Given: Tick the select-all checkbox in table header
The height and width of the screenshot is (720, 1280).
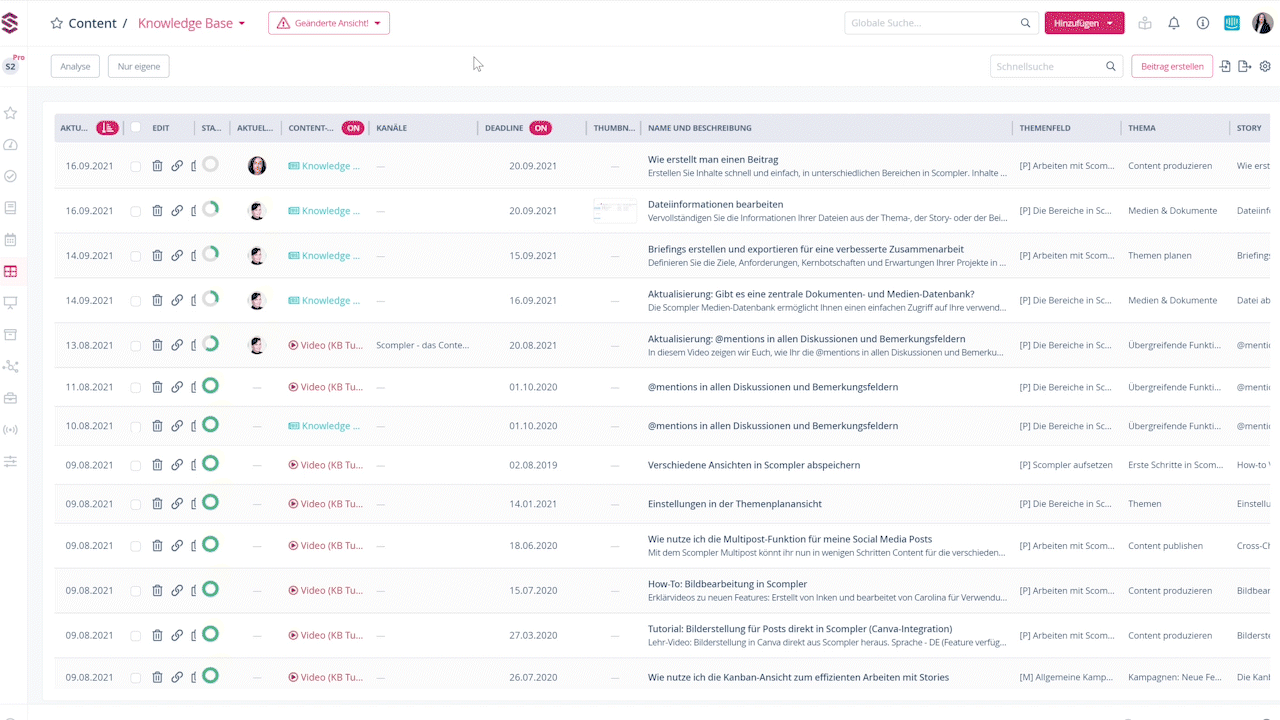Looking at the screenshot, I should (136, 128).
